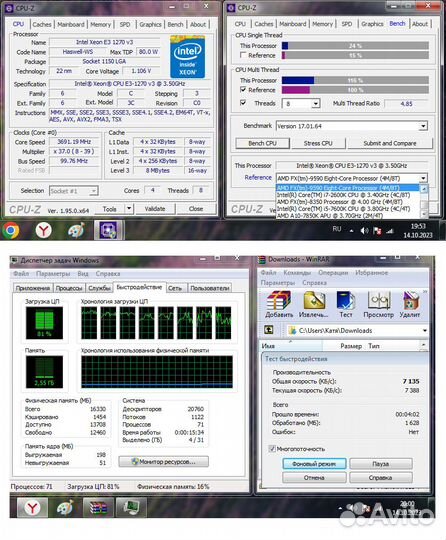Click the Submit and Compare button

point(390,143)
